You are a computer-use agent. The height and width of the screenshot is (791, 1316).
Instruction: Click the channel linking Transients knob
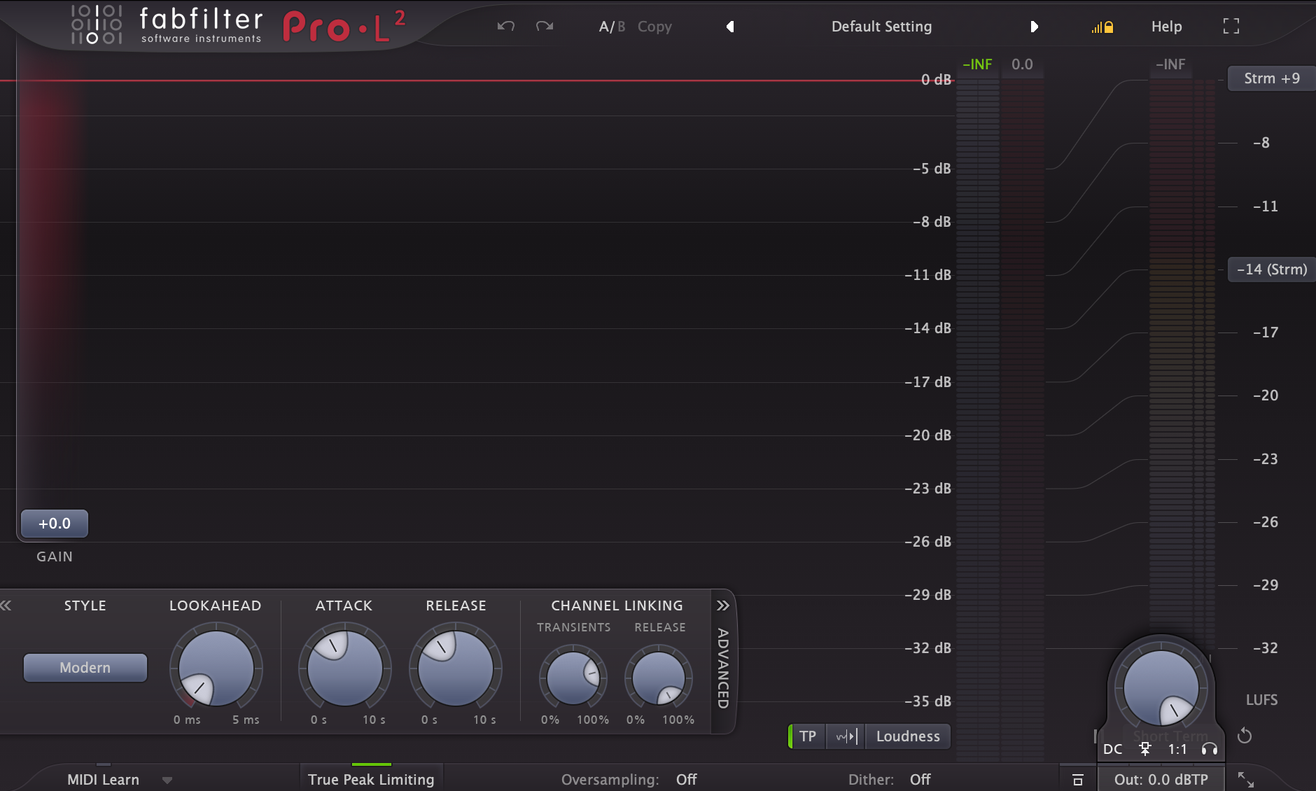(574, 677)
